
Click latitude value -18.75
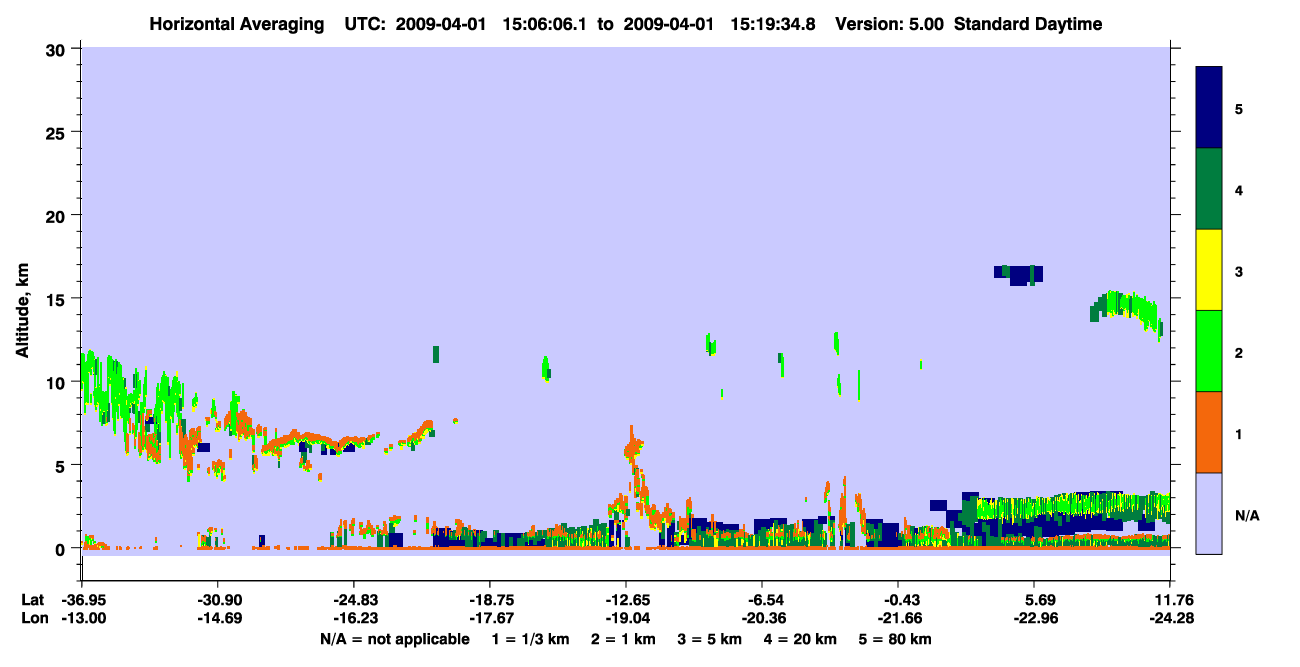[490, 600]
